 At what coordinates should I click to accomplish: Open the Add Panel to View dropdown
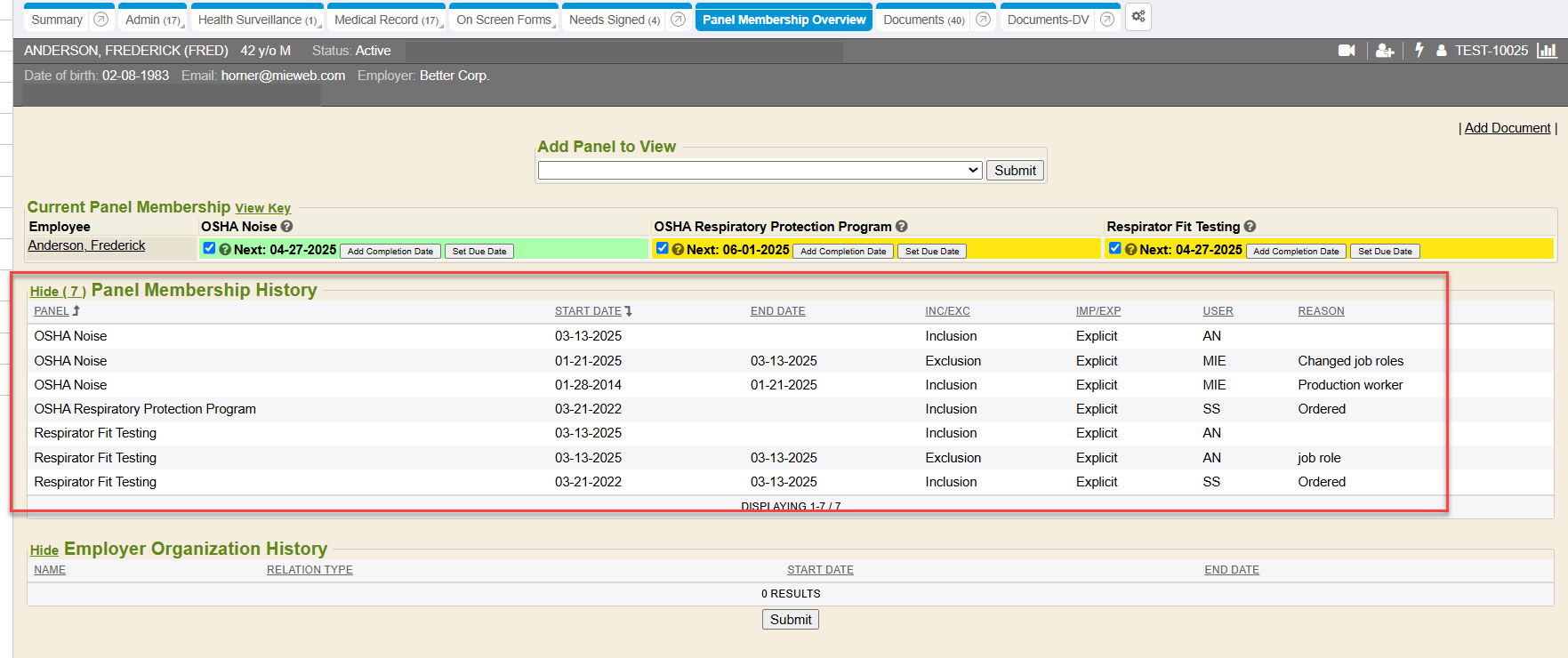coord(760,171)
